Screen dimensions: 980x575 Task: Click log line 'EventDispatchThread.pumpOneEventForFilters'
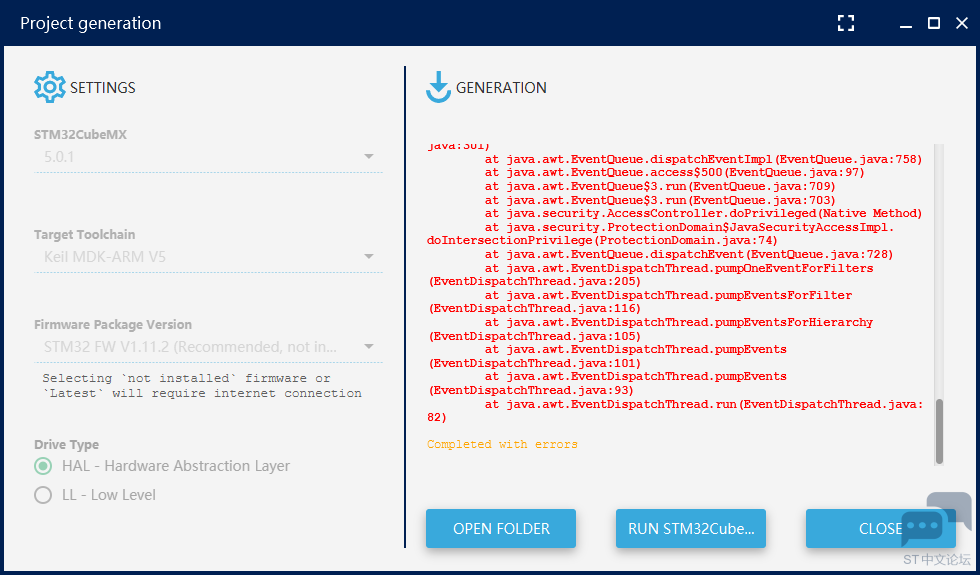pos(679,268)
